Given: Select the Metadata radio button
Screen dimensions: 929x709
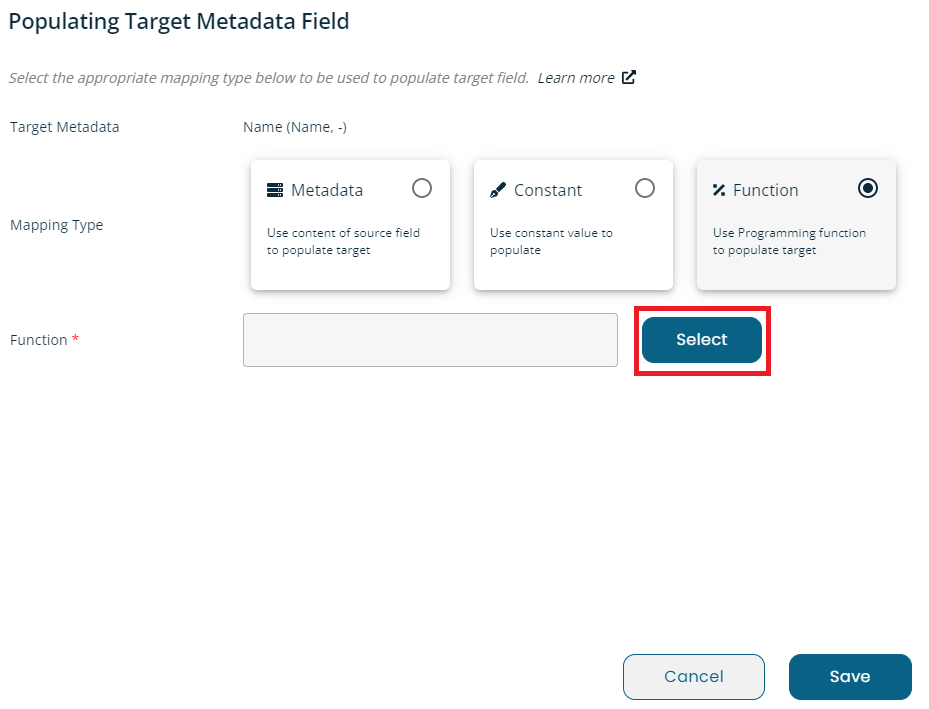Looking at the screenshot, I should pos(422,188).
